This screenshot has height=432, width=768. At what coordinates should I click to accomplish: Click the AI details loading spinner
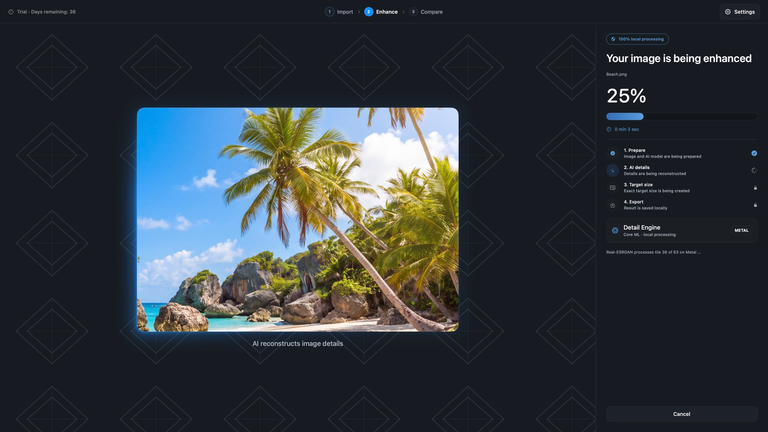[x=754, y=170]
